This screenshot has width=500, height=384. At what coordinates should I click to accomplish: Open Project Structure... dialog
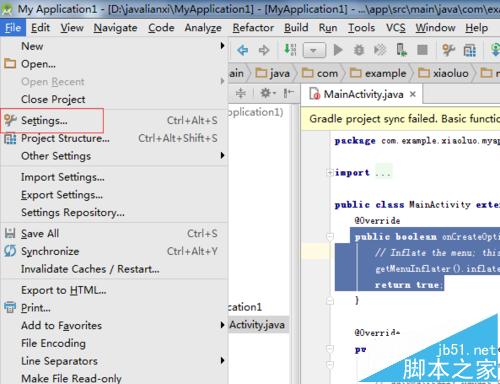point(114,138)
